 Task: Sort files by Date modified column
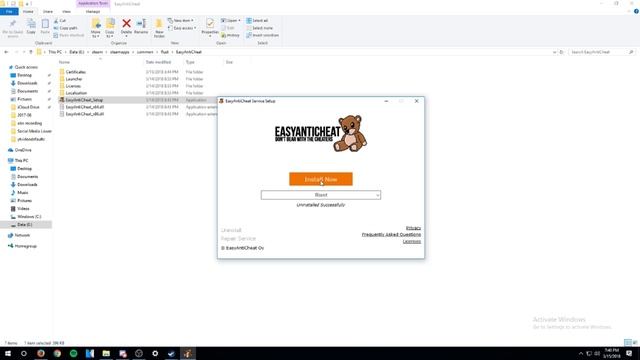coord(158,62)
